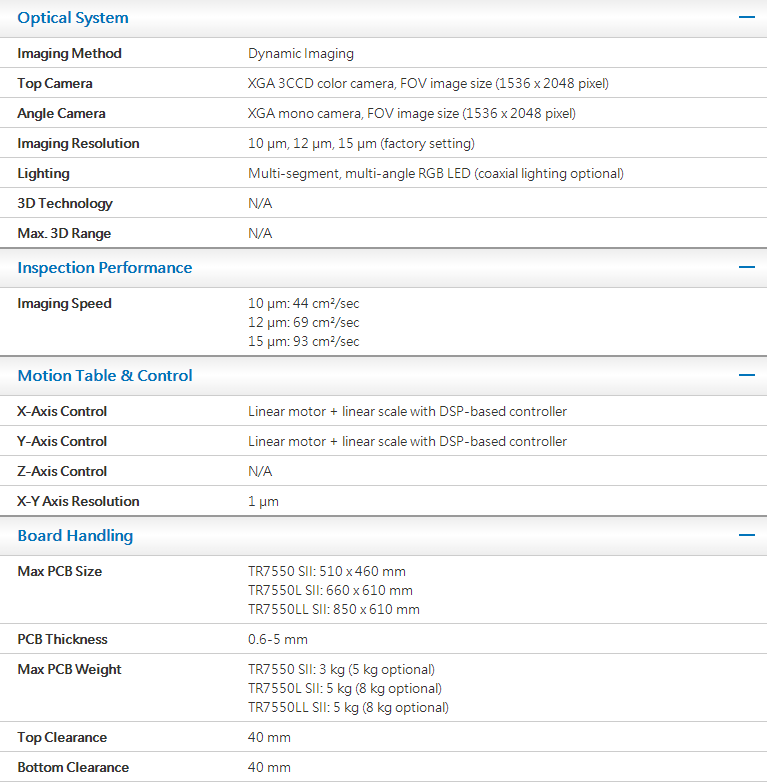Click the Board Handling section title
Screen dimensions: 774x784
(75, 536)
